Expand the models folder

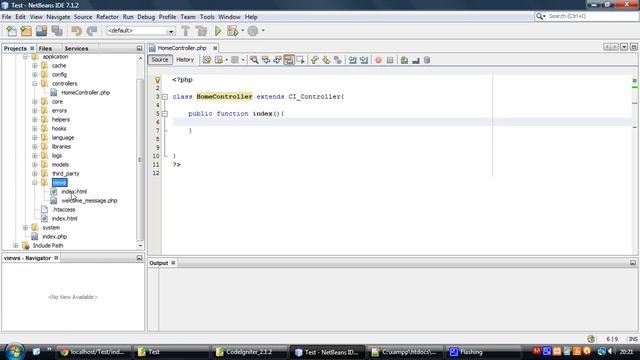[35, 164]
